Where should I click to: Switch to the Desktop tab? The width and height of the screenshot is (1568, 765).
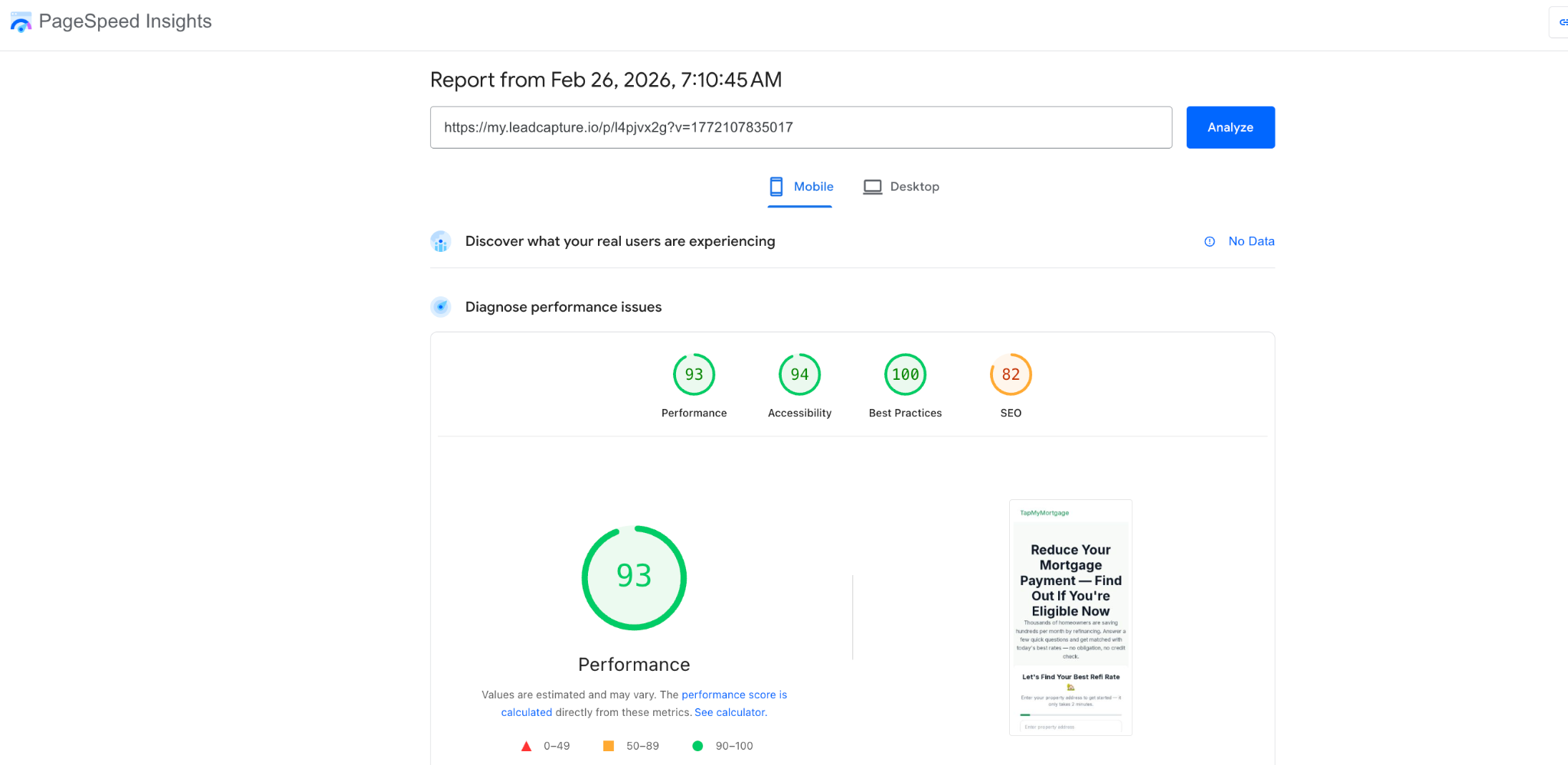coord(915,186)
